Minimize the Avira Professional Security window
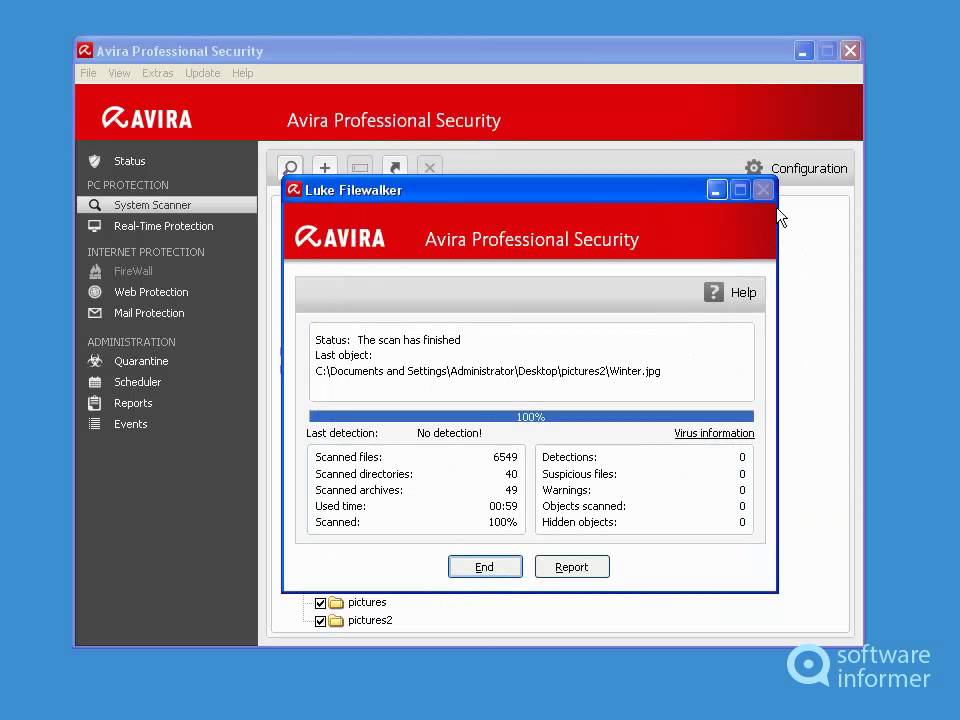This screenshot has height=720, width=960. [803, 51]
